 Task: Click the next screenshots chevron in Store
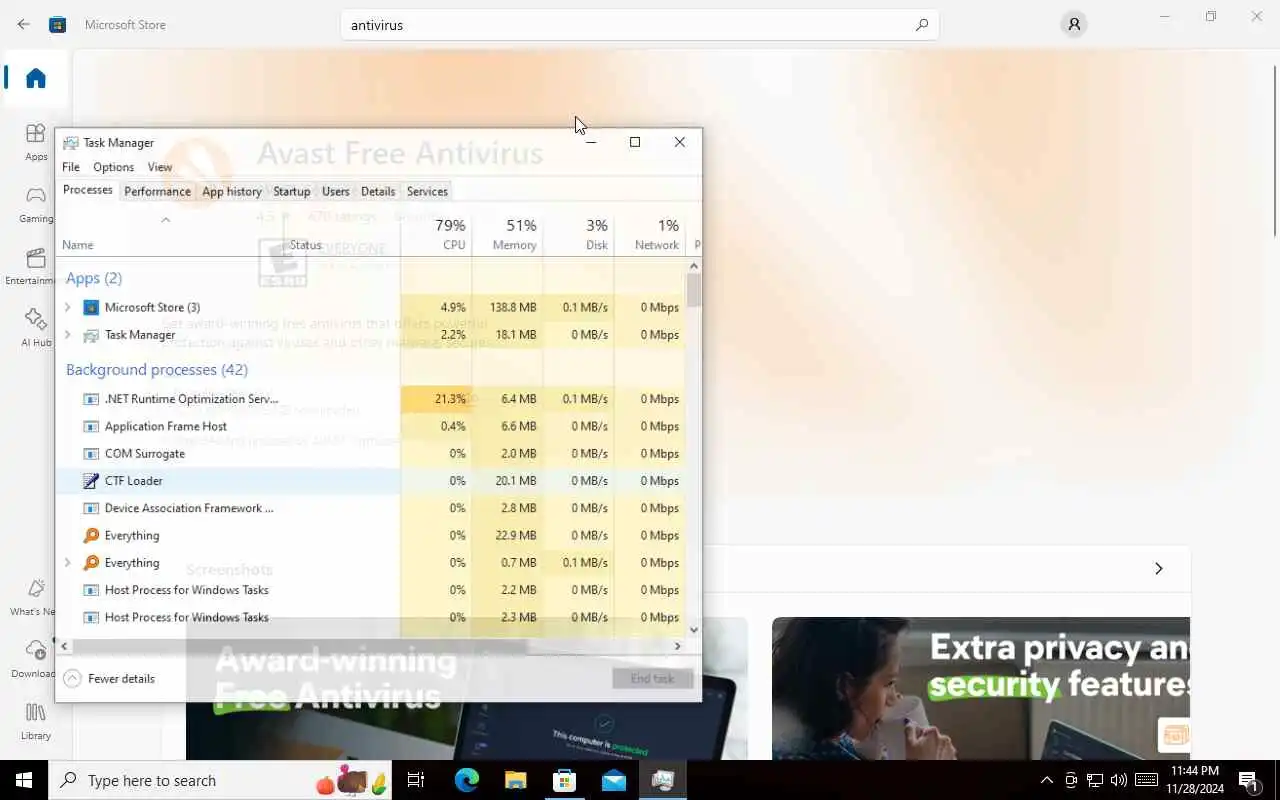coord(1159,569)
